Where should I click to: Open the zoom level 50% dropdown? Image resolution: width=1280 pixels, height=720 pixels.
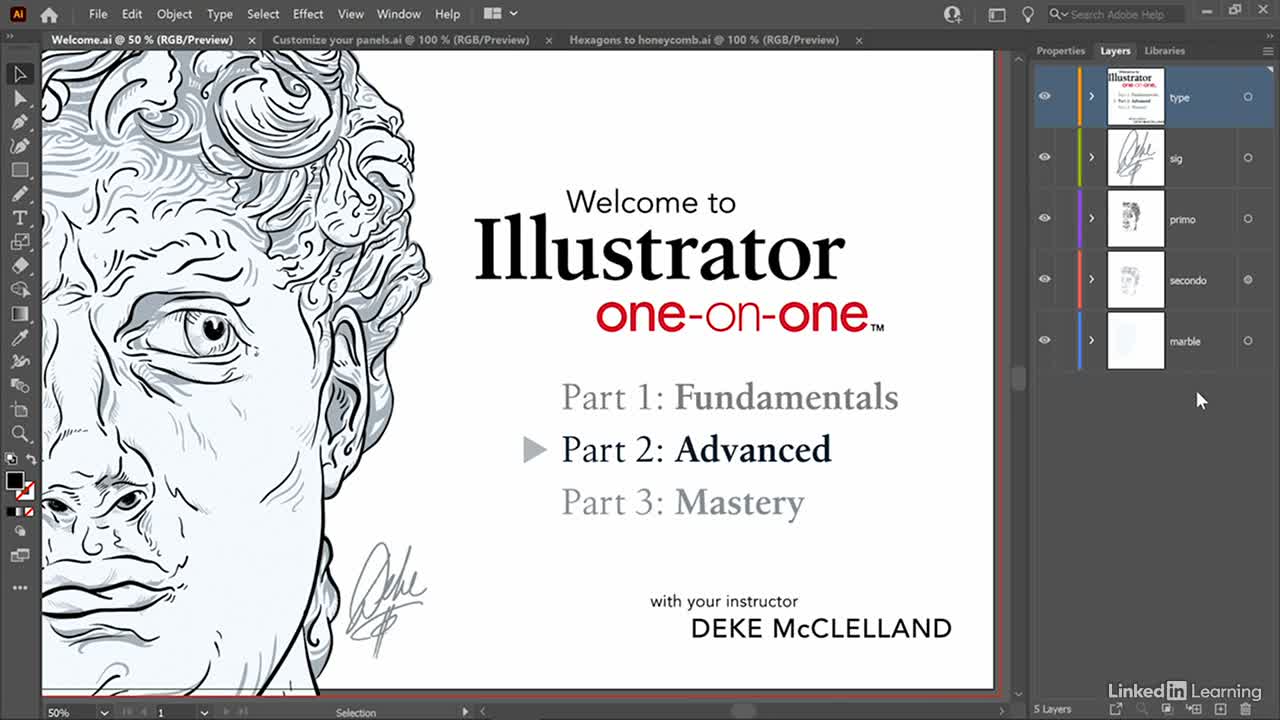(x=103, y=713)
